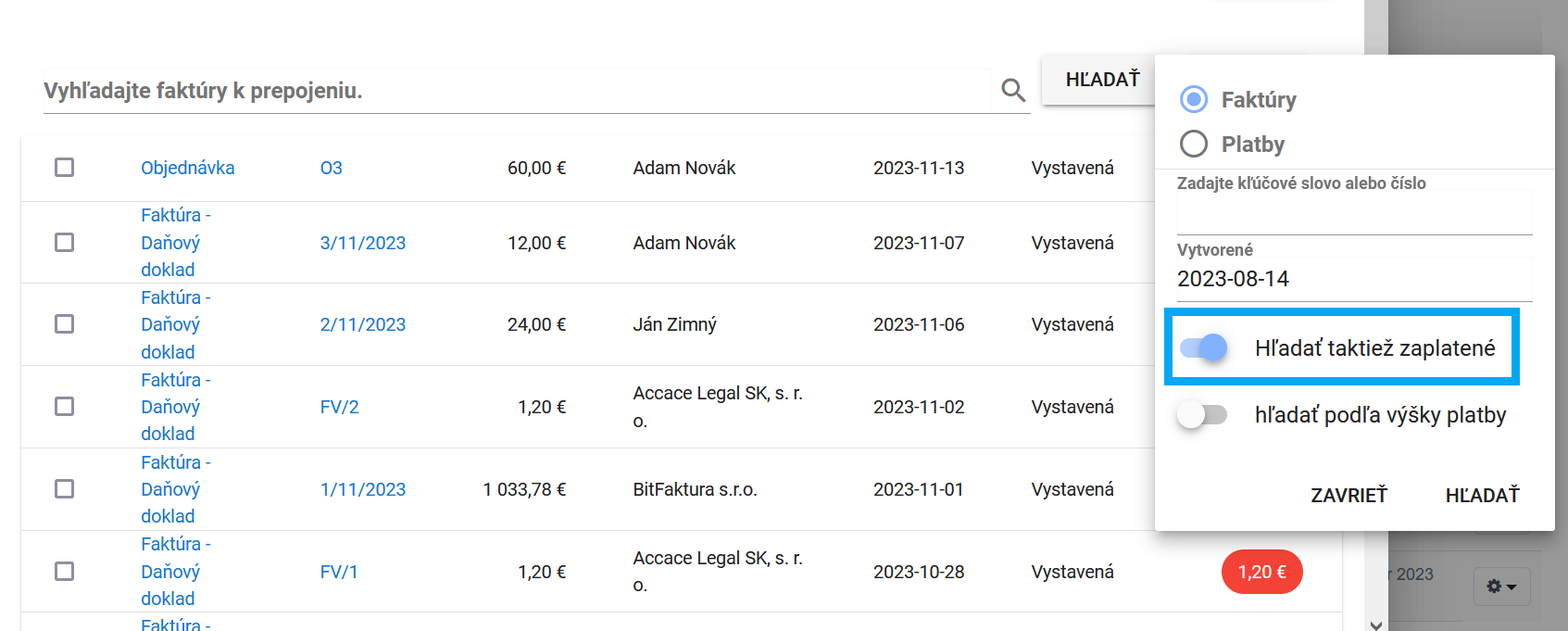The height and width of the screenshot is (631, 1568).
Task: Focus the invoice search text field
Action: (x=515, y=91)
